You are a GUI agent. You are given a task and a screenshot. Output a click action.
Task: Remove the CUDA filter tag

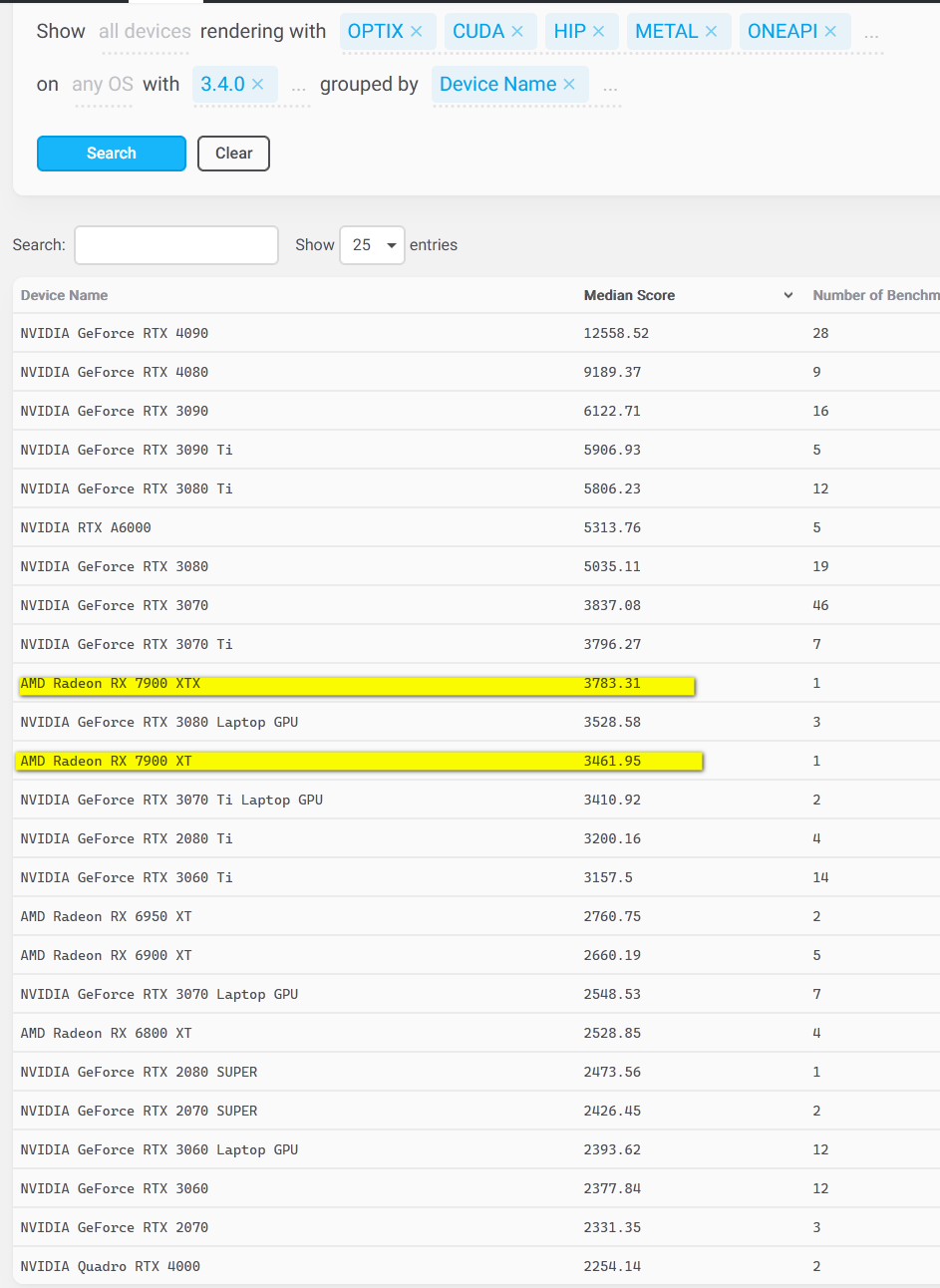pos(517,32)
